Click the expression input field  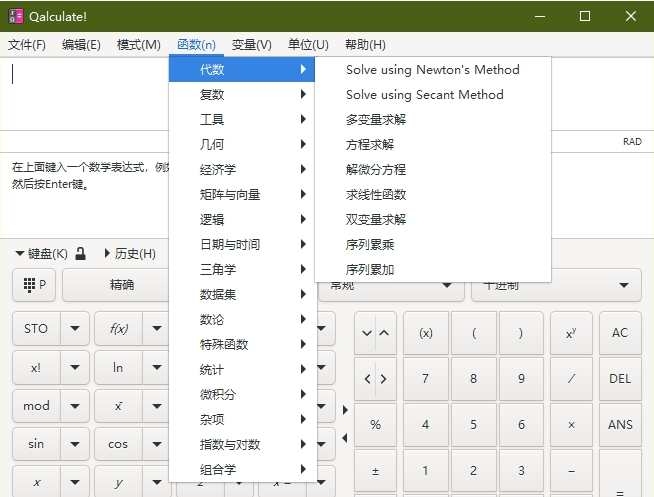90,92
